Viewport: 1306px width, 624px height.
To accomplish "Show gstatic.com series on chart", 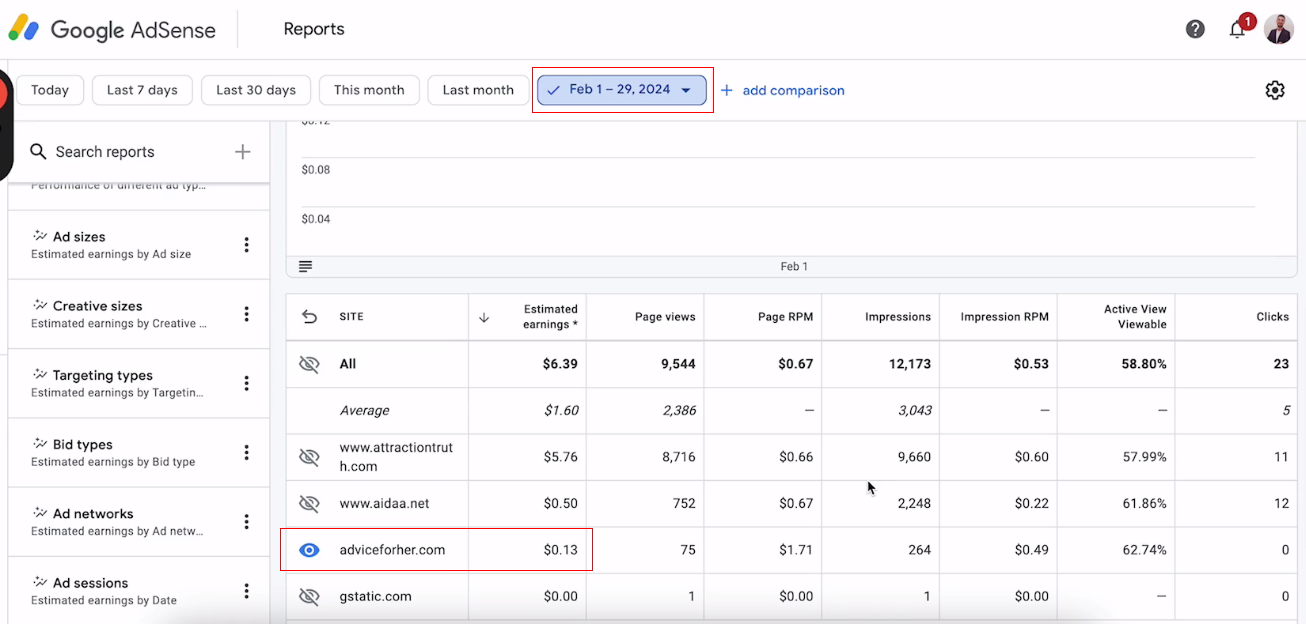I will (309, 596).
